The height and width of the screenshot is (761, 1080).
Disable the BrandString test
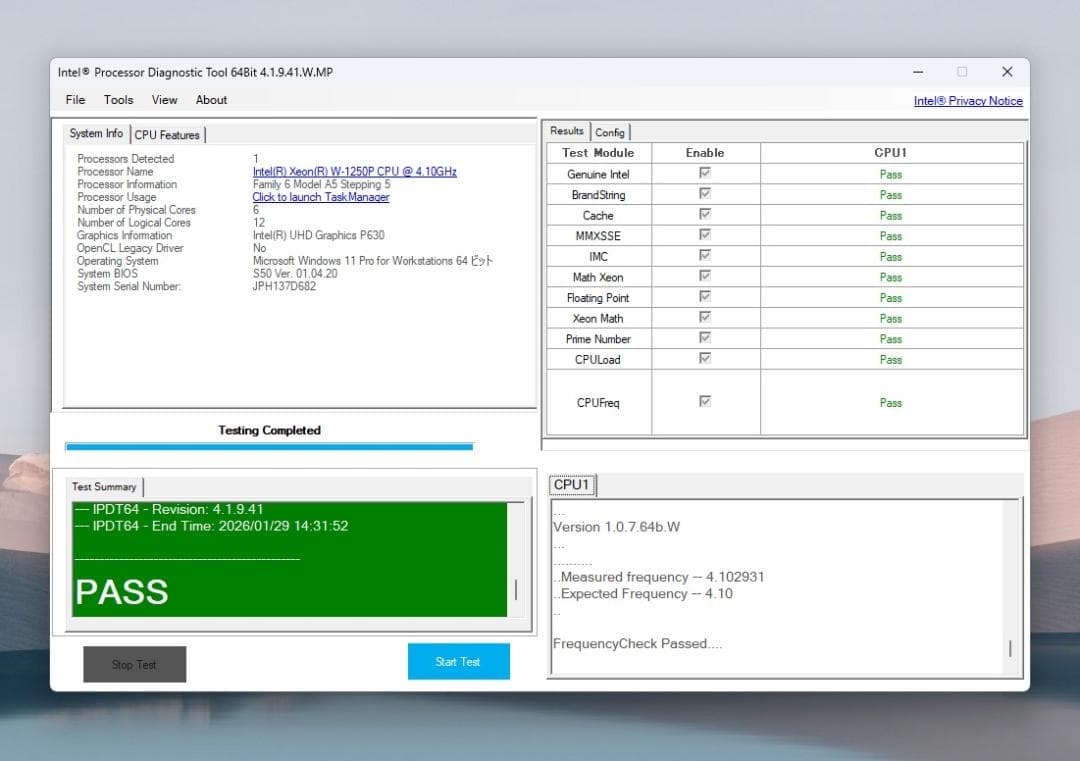pos(705,194)
